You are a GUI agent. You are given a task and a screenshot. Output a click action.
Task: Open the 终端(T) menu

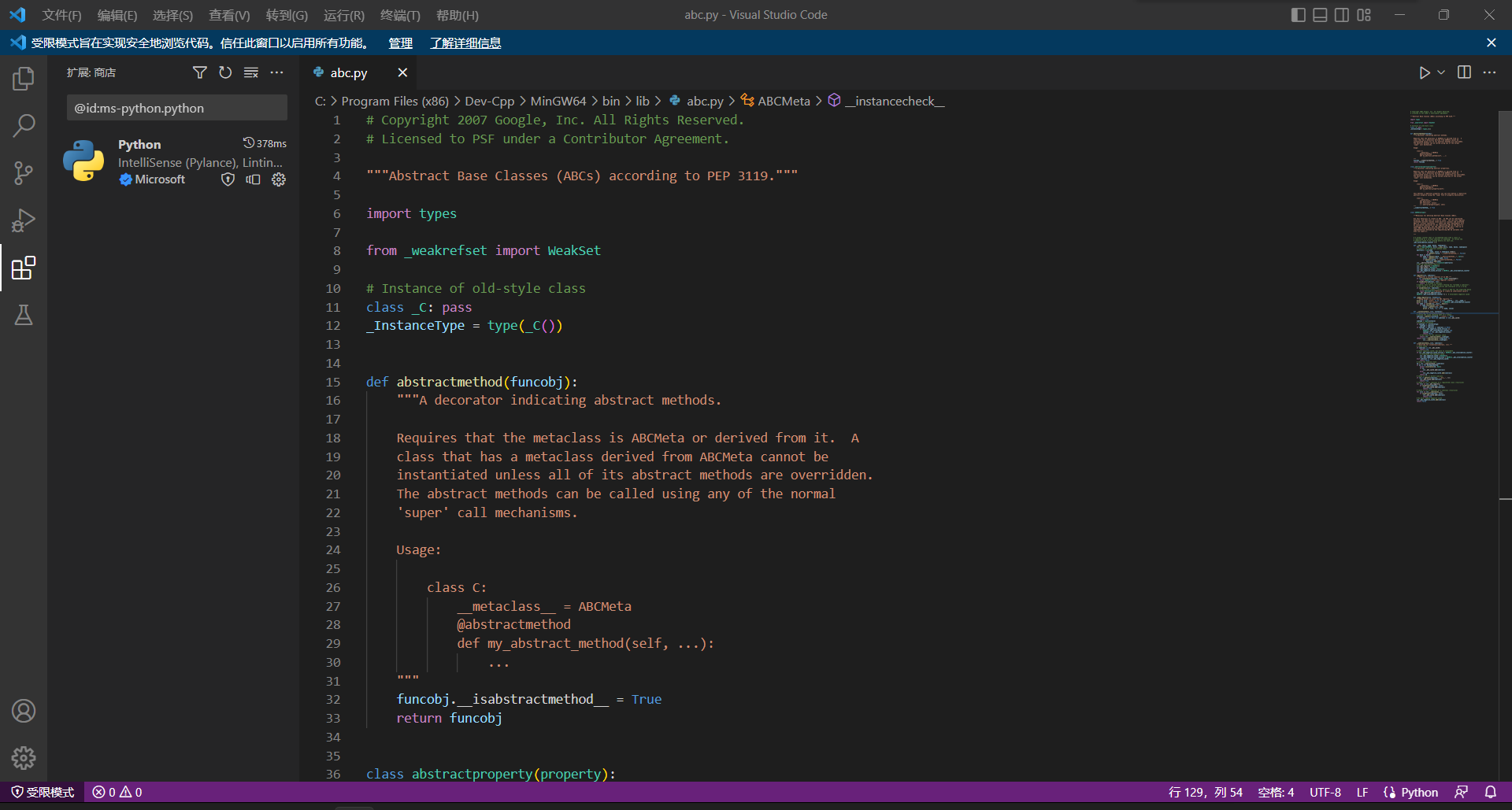pos(400,15)
